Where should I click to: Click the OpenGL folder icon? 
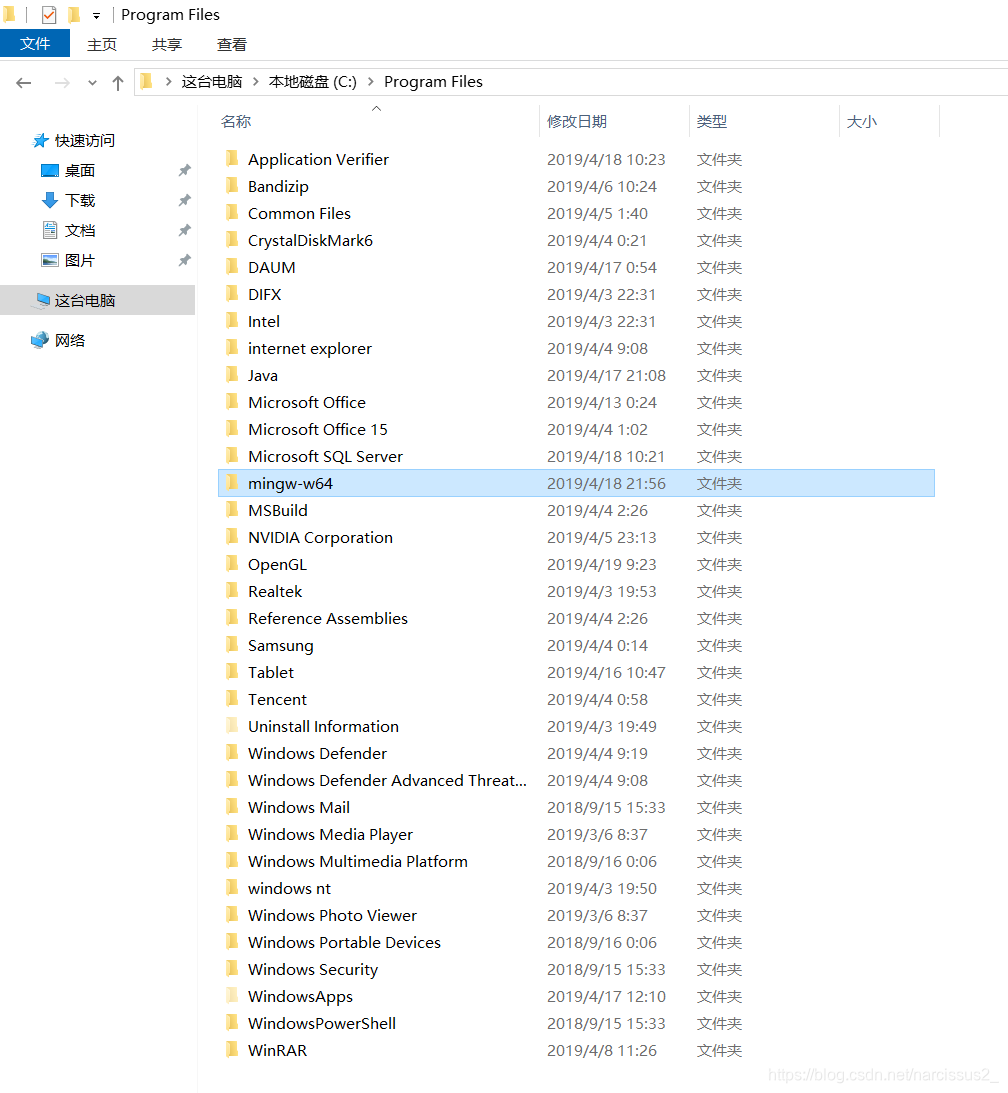232,564
